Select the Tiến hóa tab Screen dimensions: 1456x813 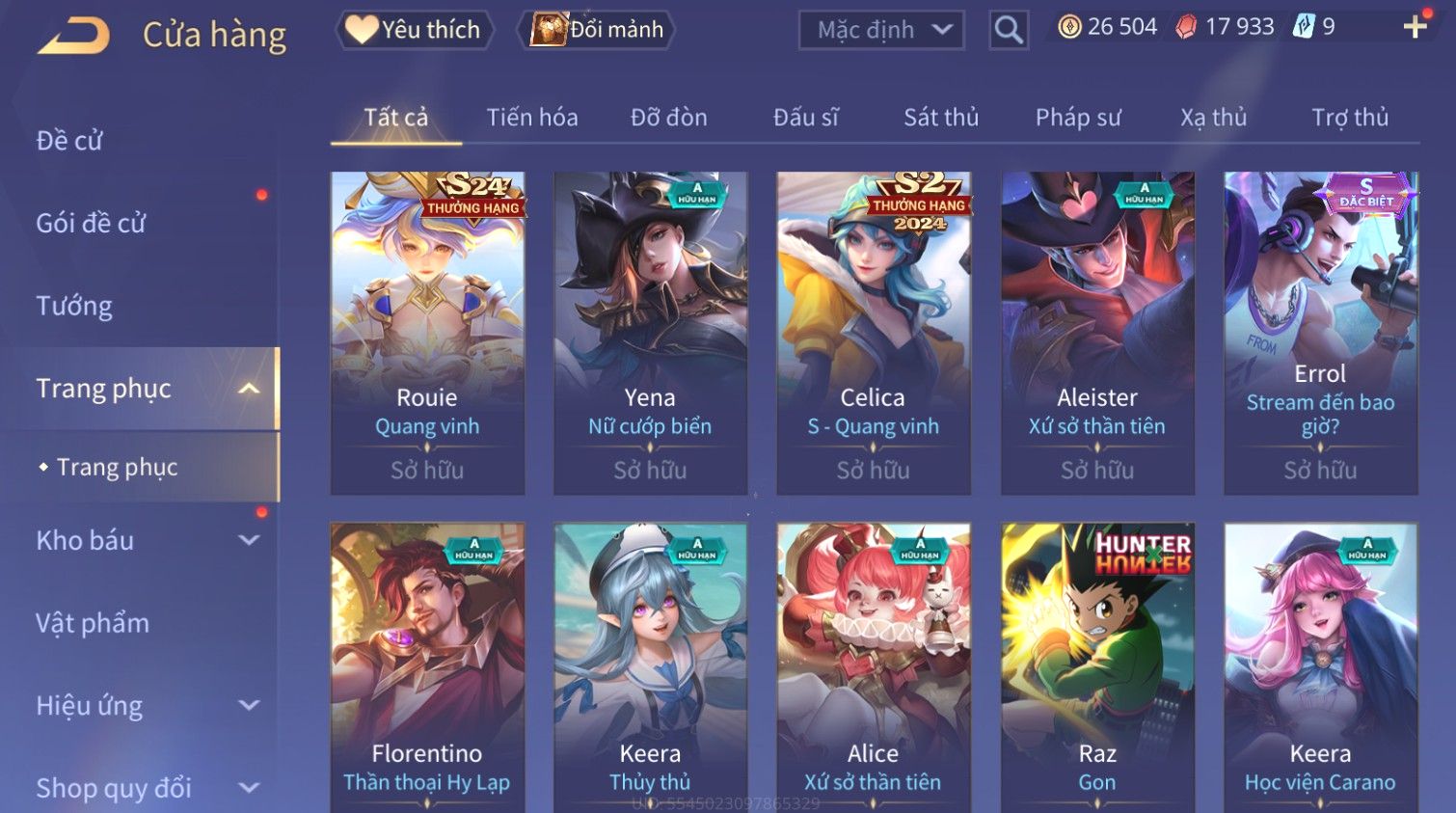pyautogui.click(x=532, y=118)
